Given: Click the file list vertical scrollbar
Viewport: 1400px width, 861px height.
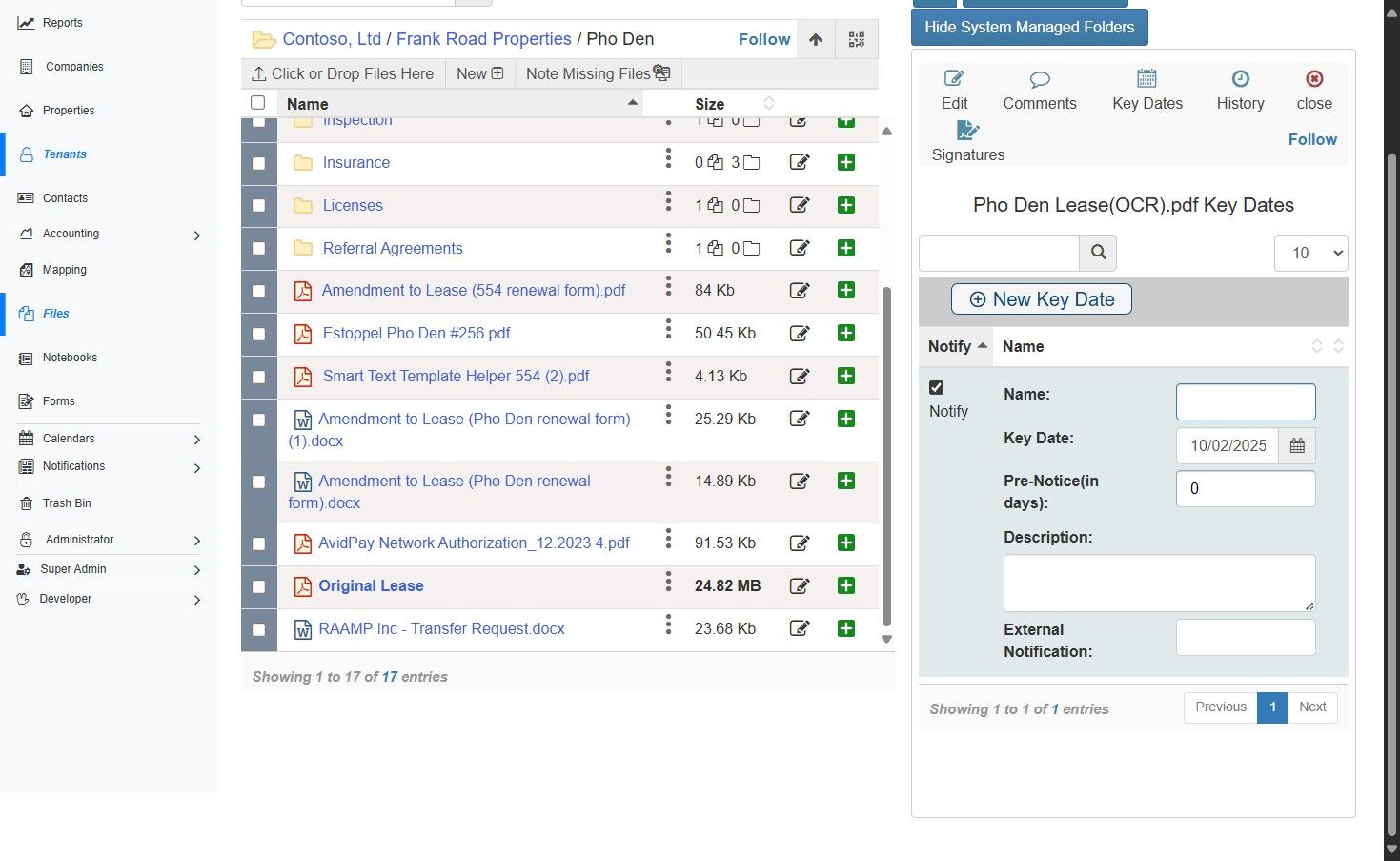Looking at the screenshot, I should (x=886, y=456).
